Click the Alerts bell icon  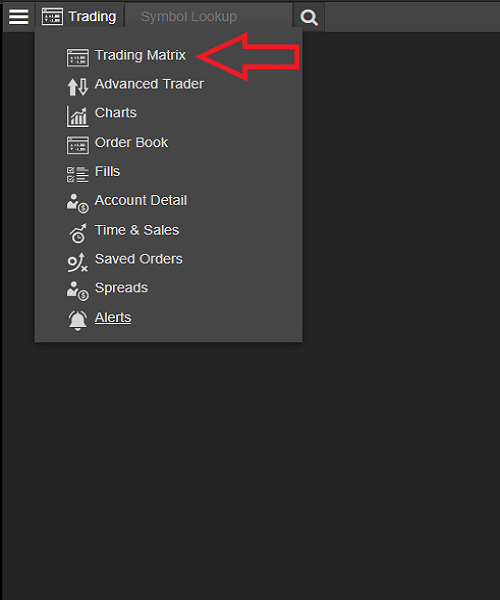pyautogui.click(x=78, y=320)
